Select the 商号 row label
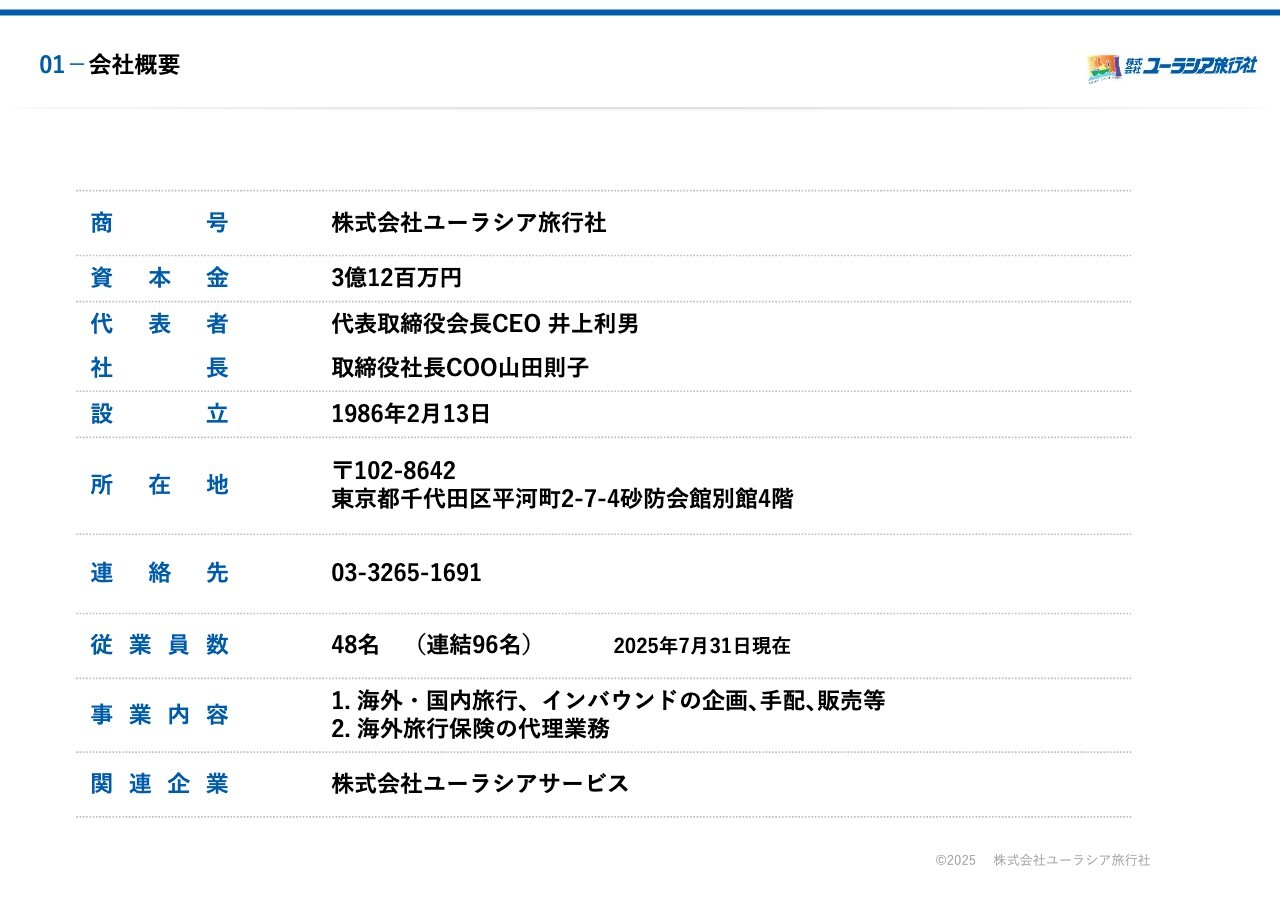The width and height of the screenshot is (1280, 905). pos(159,223)
